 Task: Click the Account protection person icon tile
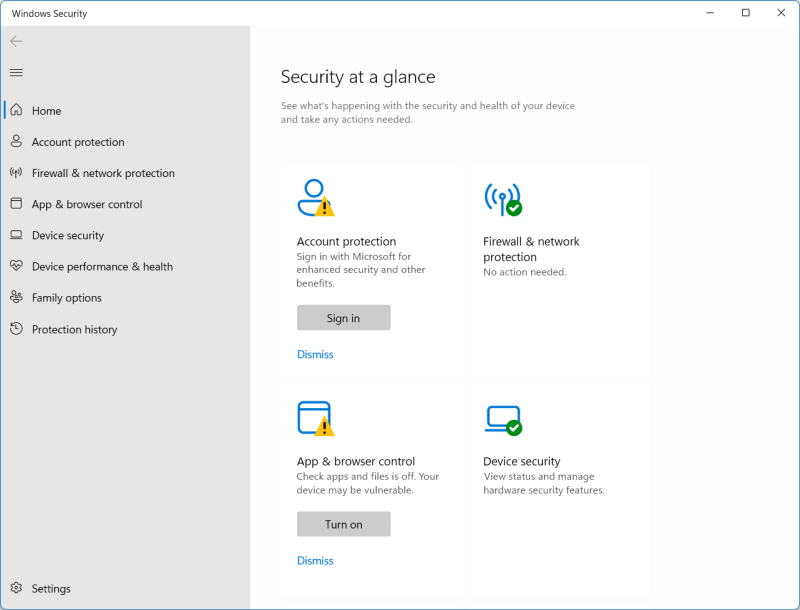[x=314, y=198]
